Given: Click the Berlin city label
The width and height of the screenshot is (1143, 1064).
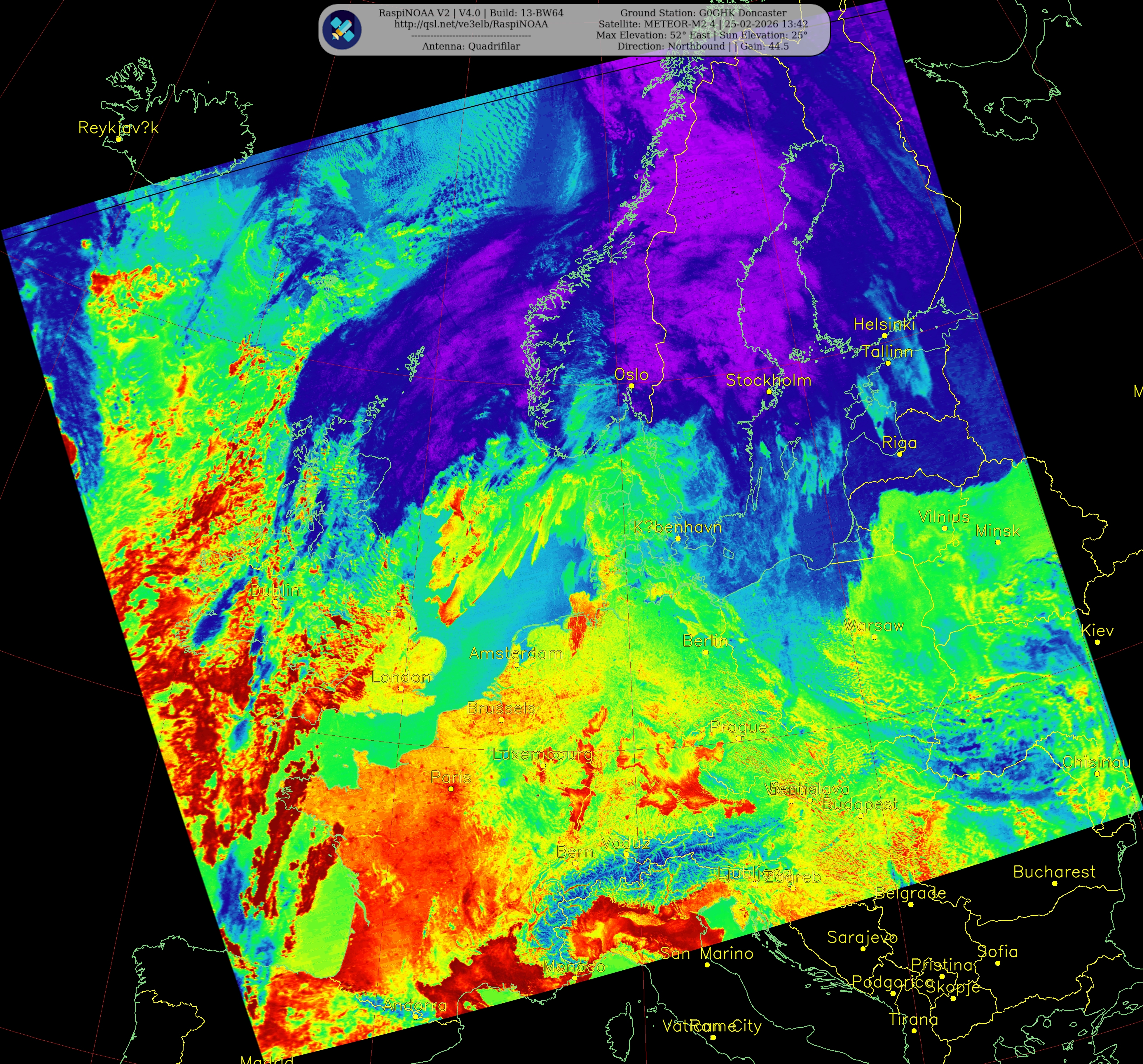Looking at the screenshot, I should pos(705,641).
